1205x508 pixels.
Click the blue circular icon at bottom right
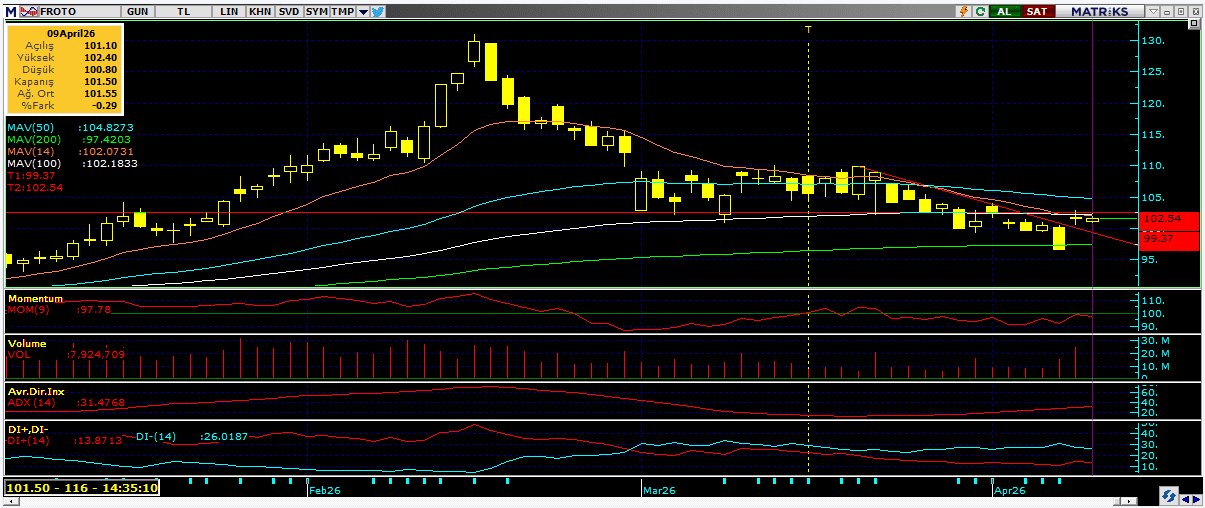pos(1167,496)
